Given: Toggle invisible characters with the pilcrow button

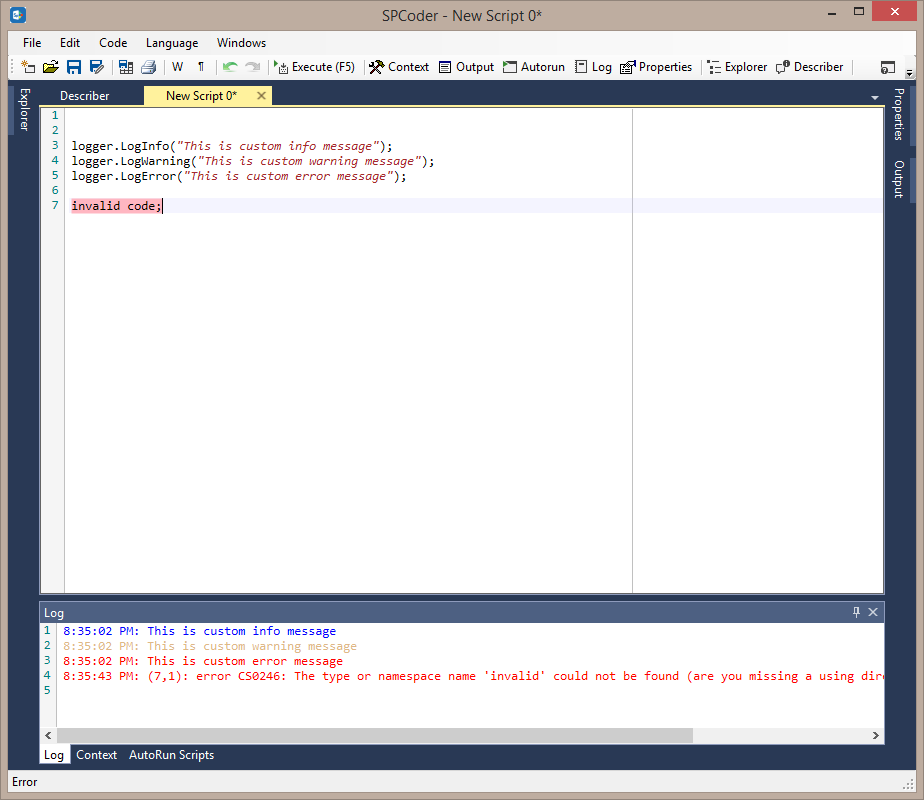Looking at the screenshot, I should click(x=201, y=67).
